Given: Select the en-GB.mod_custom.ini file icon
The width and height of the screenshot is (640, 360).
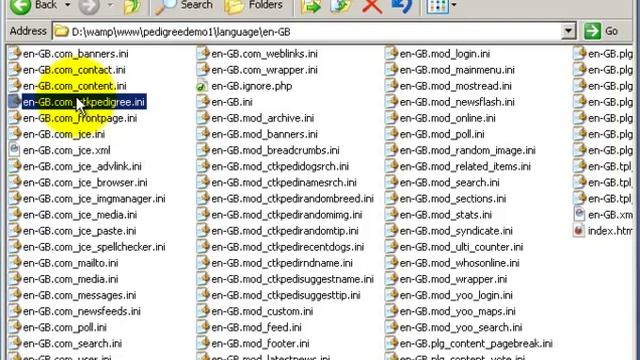Looking at the screenshot, I should tap(202, 311).
